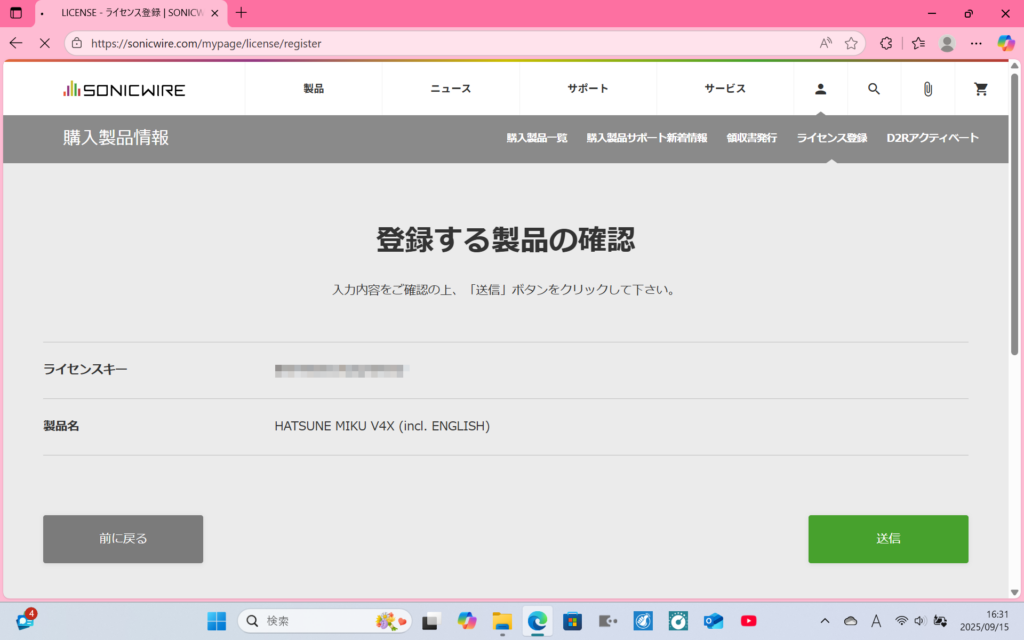Image resolution: width=1024 pixels, height=640 pixels.
Task: Open the 製品 menu
Action: [313, 89]
